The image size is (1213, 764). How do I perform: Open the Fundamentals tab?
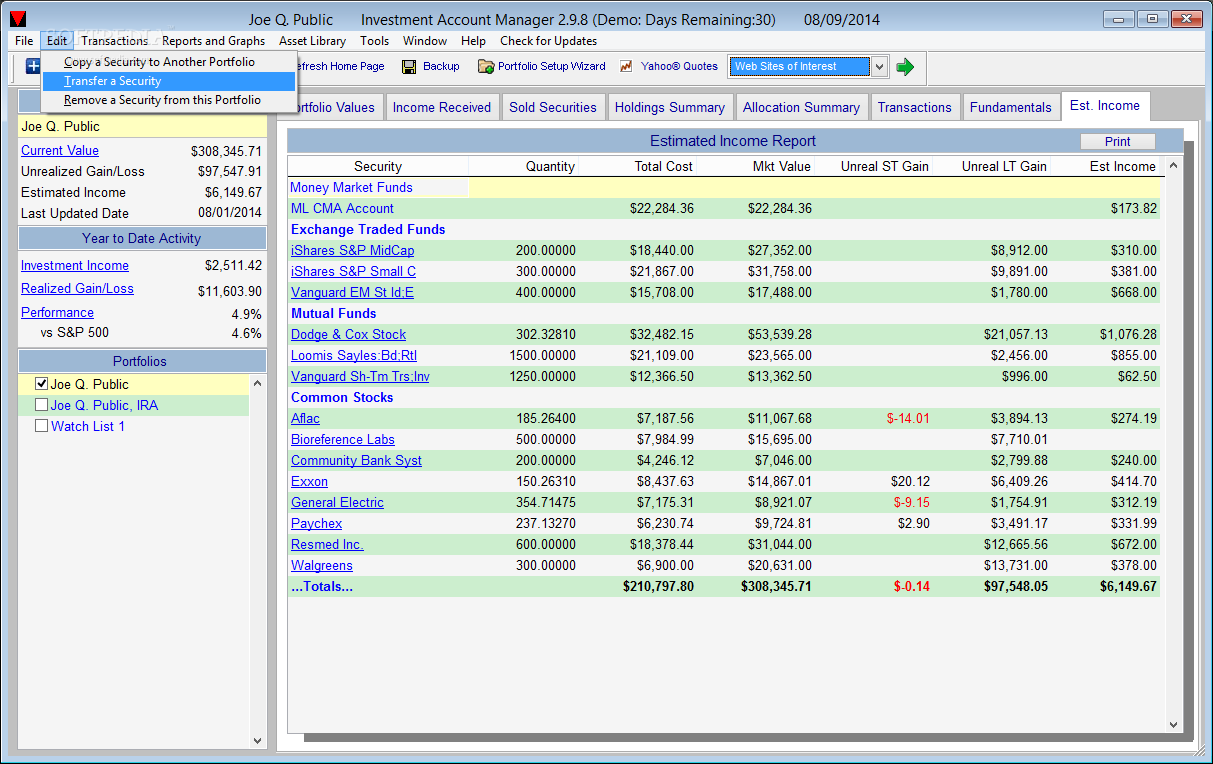[1011, 107]
